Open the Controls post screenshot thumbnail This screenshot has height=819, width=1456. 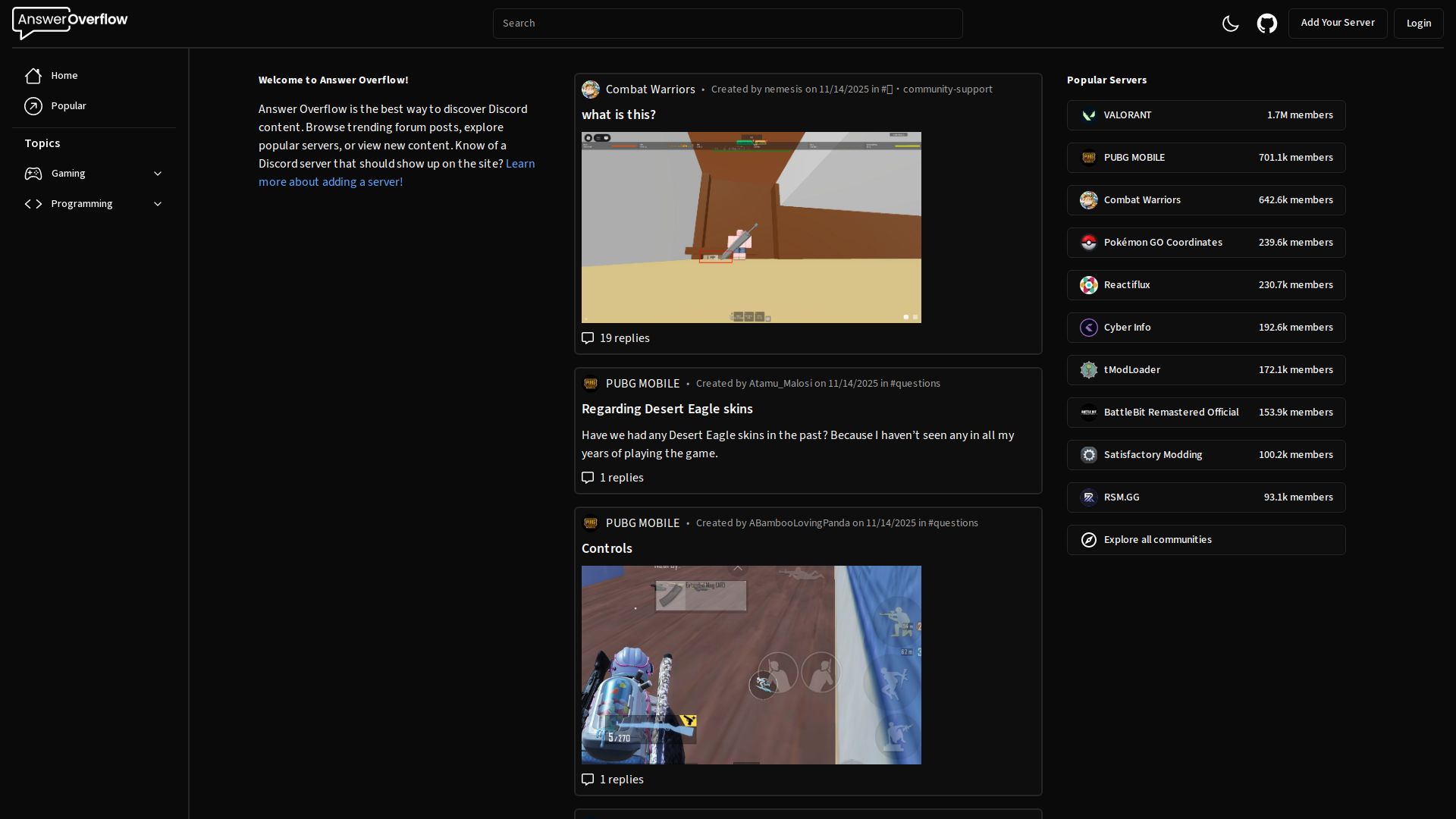(x=751, y=664)
